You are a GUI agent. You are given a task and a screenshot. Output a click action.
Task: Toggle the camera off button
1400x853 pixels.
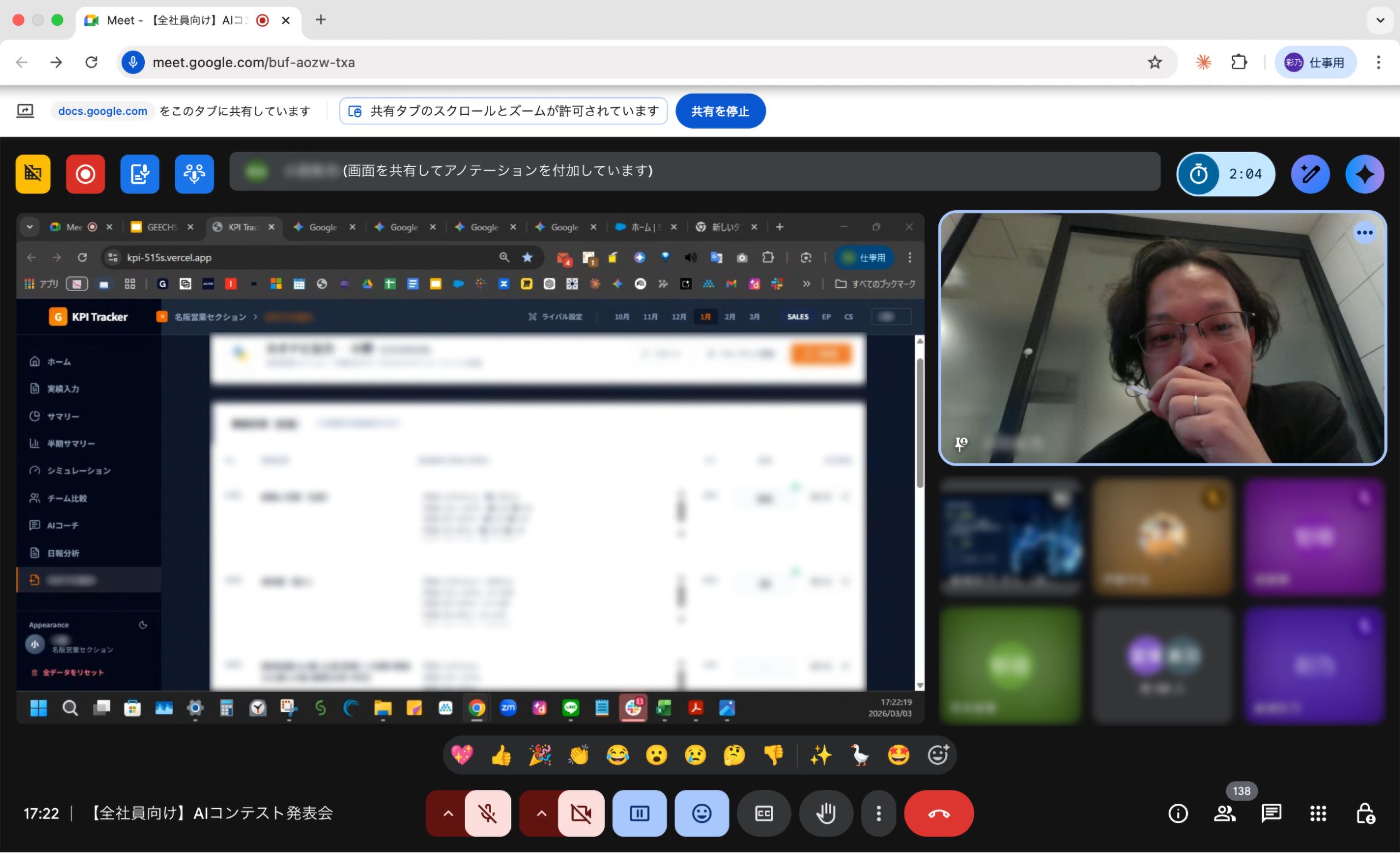[x=581, y=813]
